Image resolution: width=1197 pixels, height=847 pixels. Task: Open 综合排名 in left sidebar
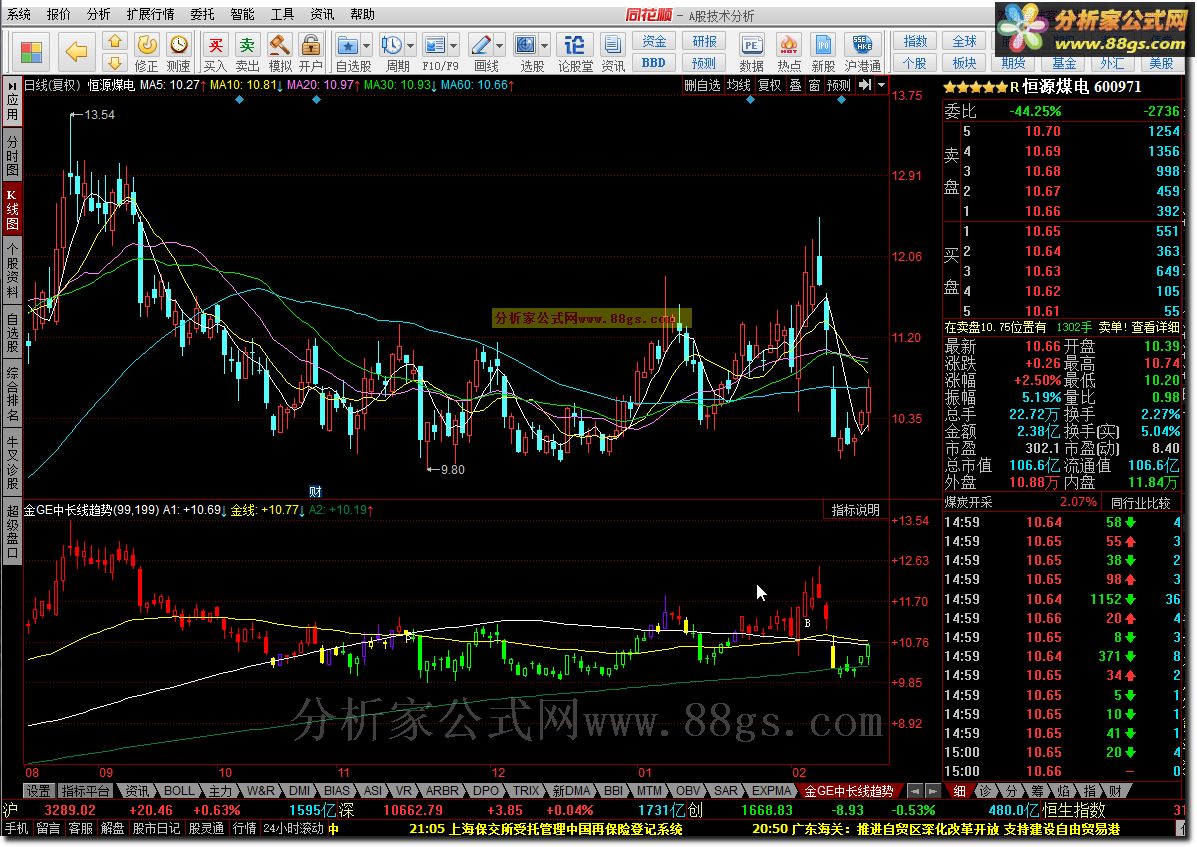(12, 395)
